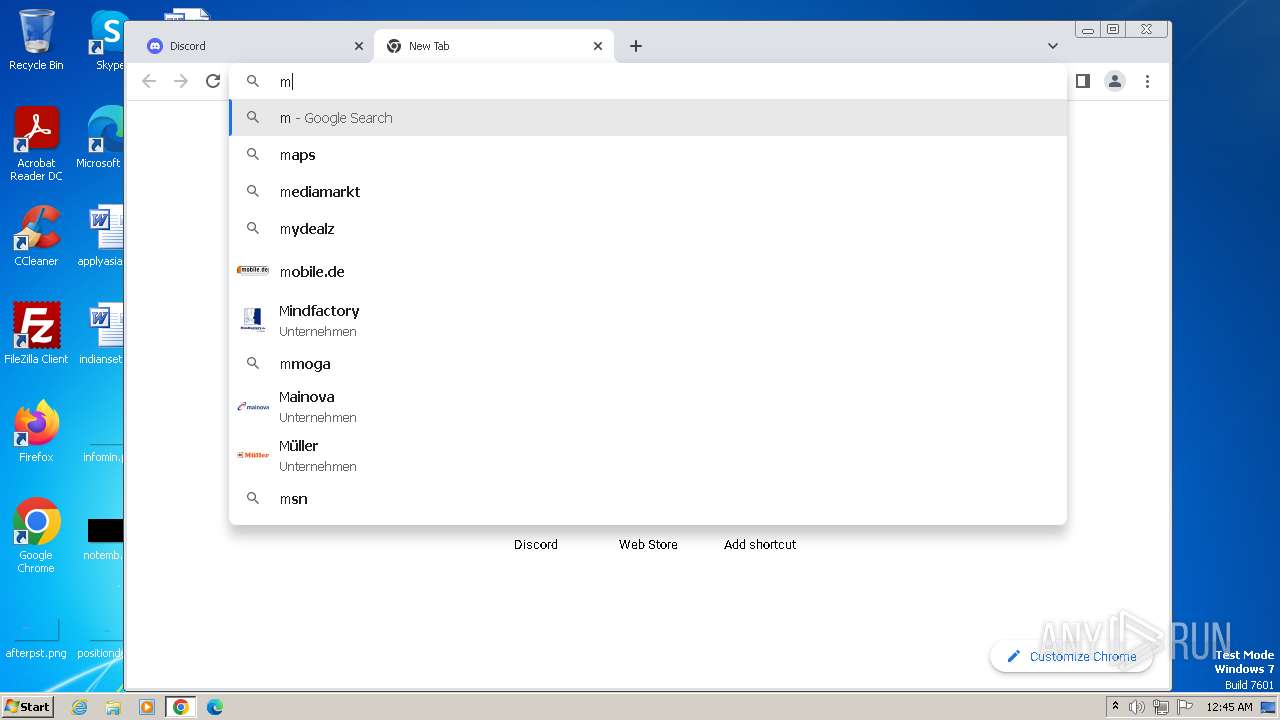The image size is (1280, 720).
Task: Open Google Chrome desktop shortcut
Action: (36, 536)
